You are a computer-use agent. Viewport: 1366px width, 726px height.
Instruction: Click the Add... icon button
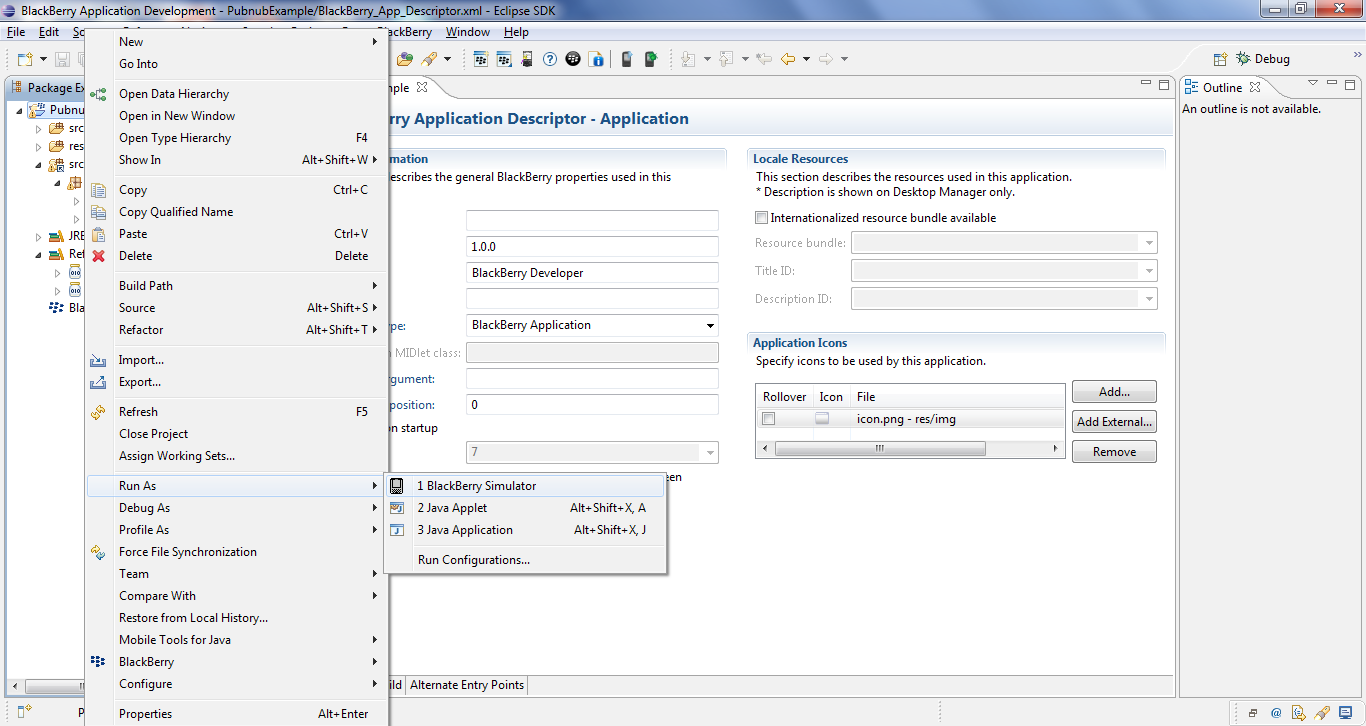coord(1114,392)
